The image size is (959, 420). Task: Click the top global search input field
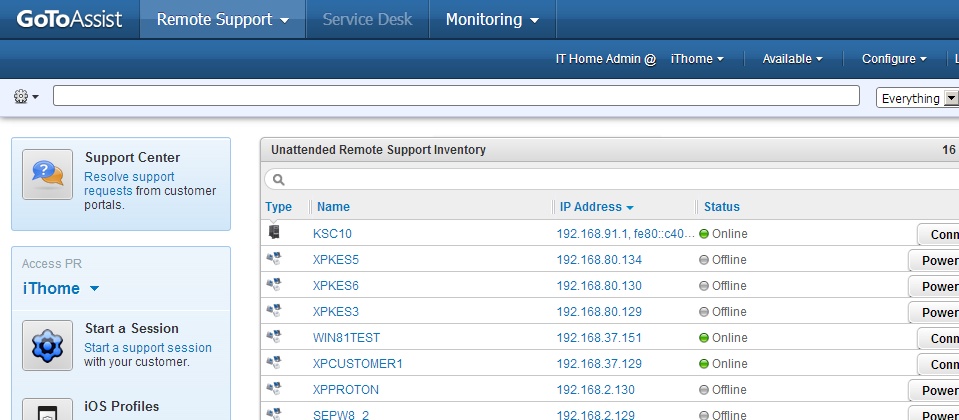(x=456, y=95)
